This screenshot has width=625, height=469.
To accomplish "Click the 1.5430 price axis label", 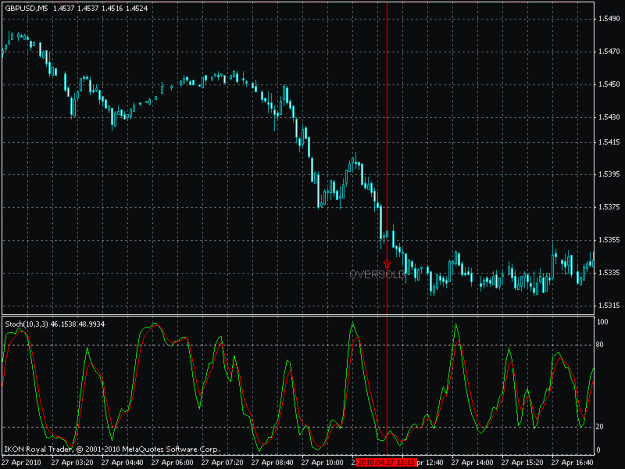I will (x=609, y=117).
